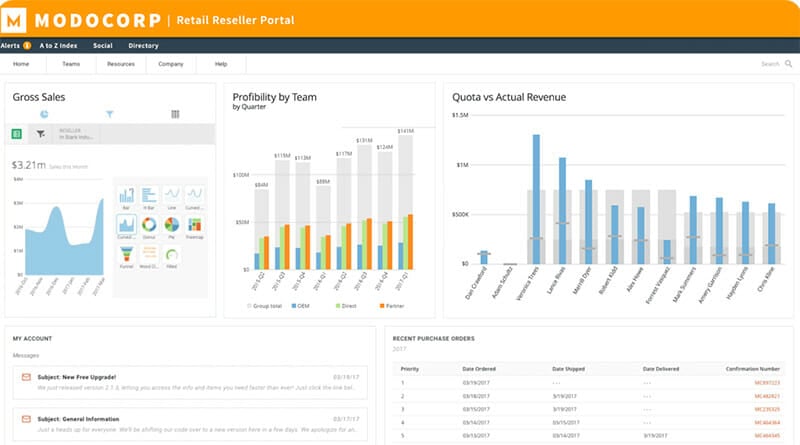
Task: Click the $84M bar label
Action: [x=261, y=185]
